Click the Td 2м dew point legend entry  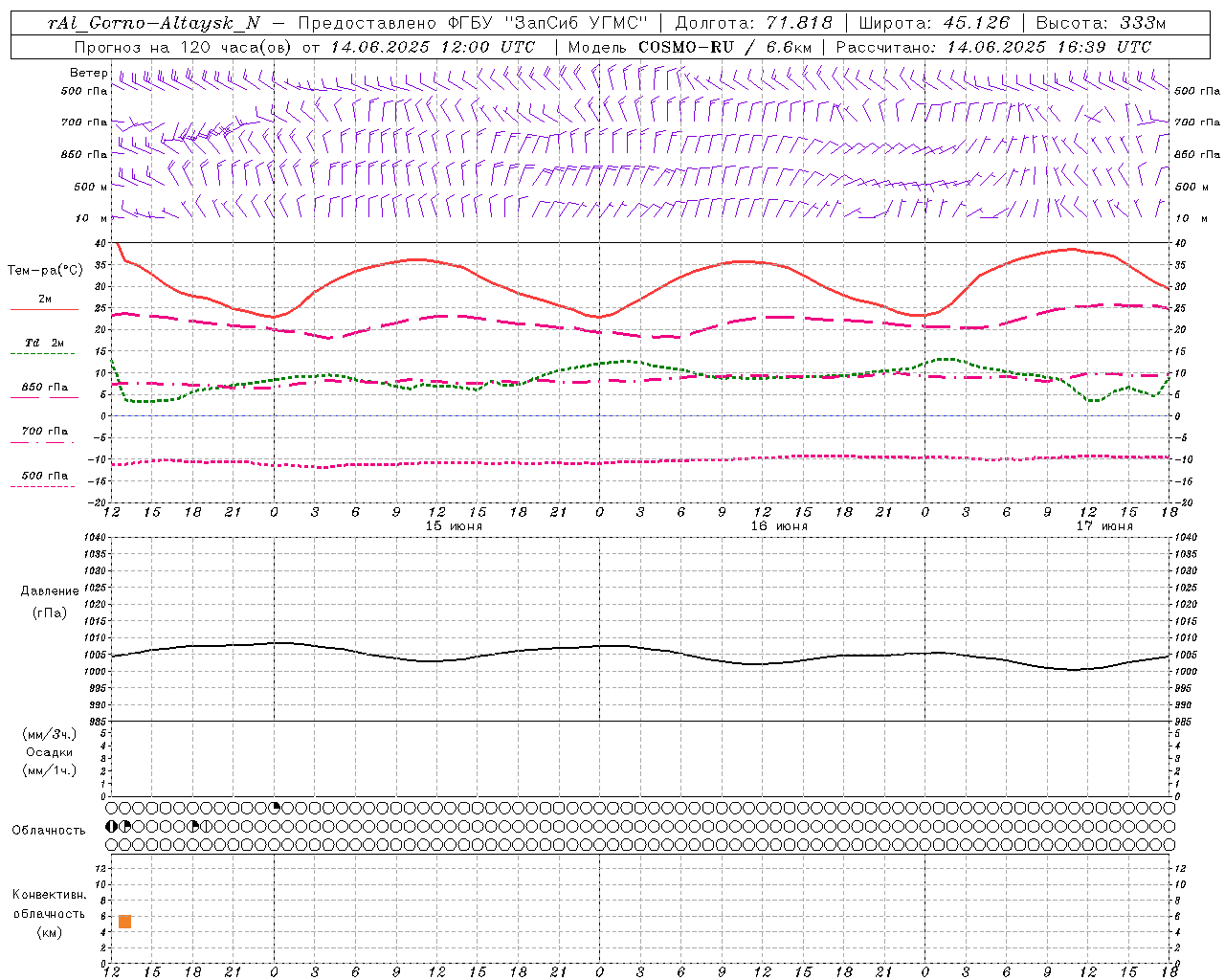[45, 343]
